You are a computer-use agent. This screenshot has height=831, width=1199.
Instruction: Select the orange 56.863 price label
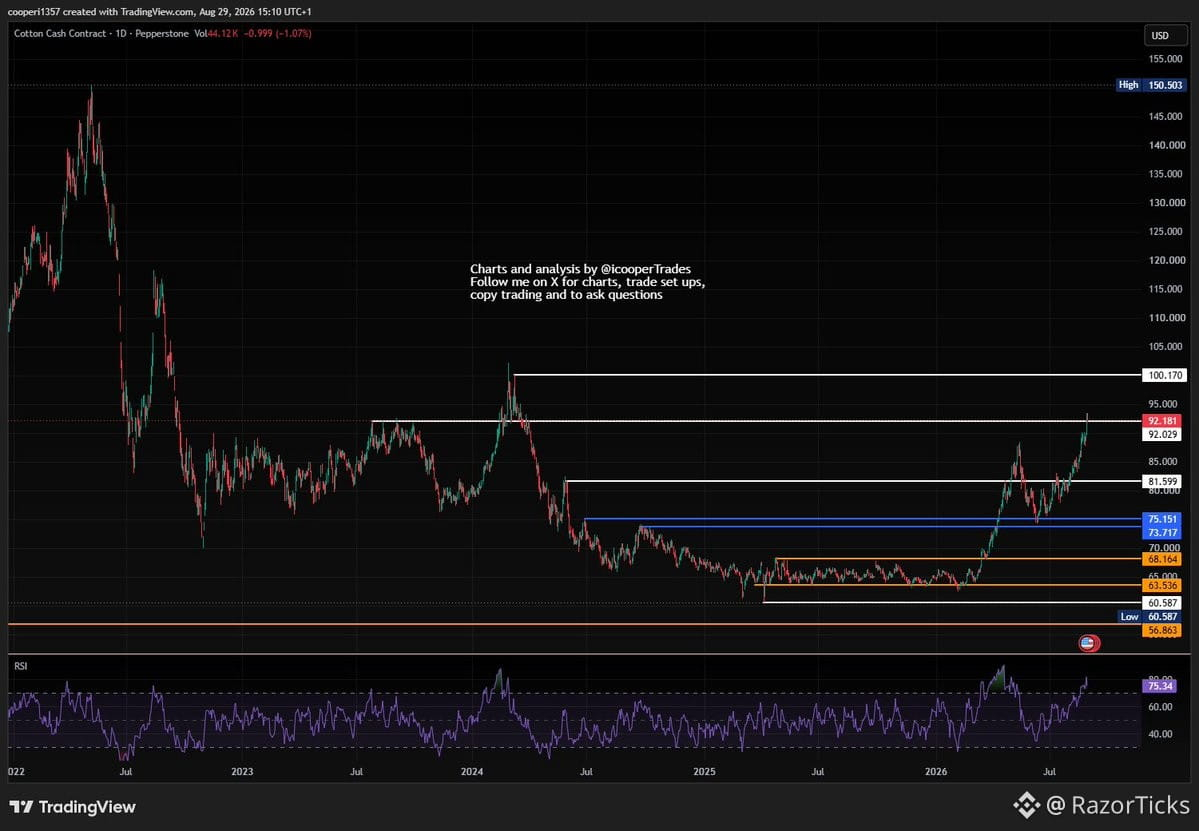click(x=1162, y=631)
